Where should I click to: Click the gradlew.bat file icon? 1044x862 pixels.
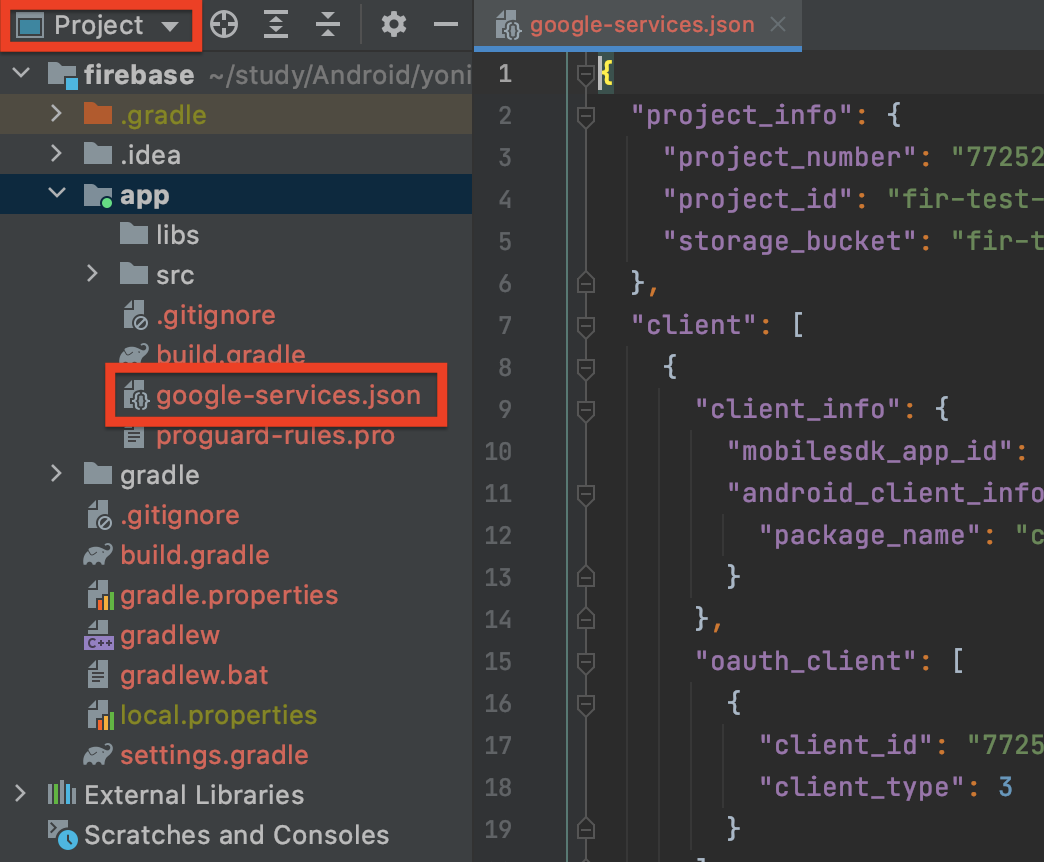[98, 674]
